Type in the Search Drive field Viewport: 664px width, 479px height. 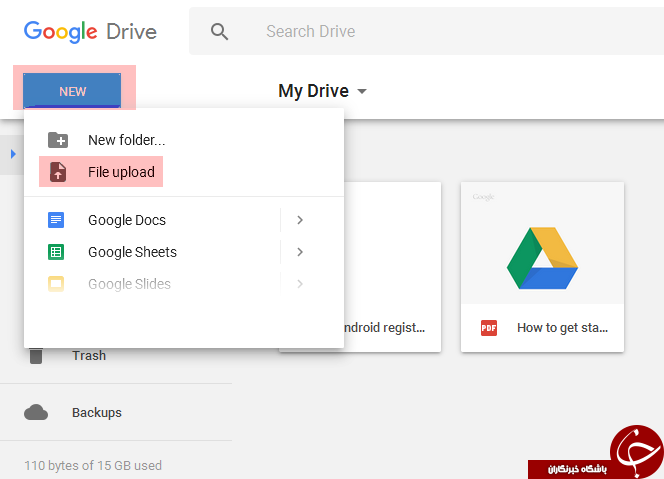(426, 31)
